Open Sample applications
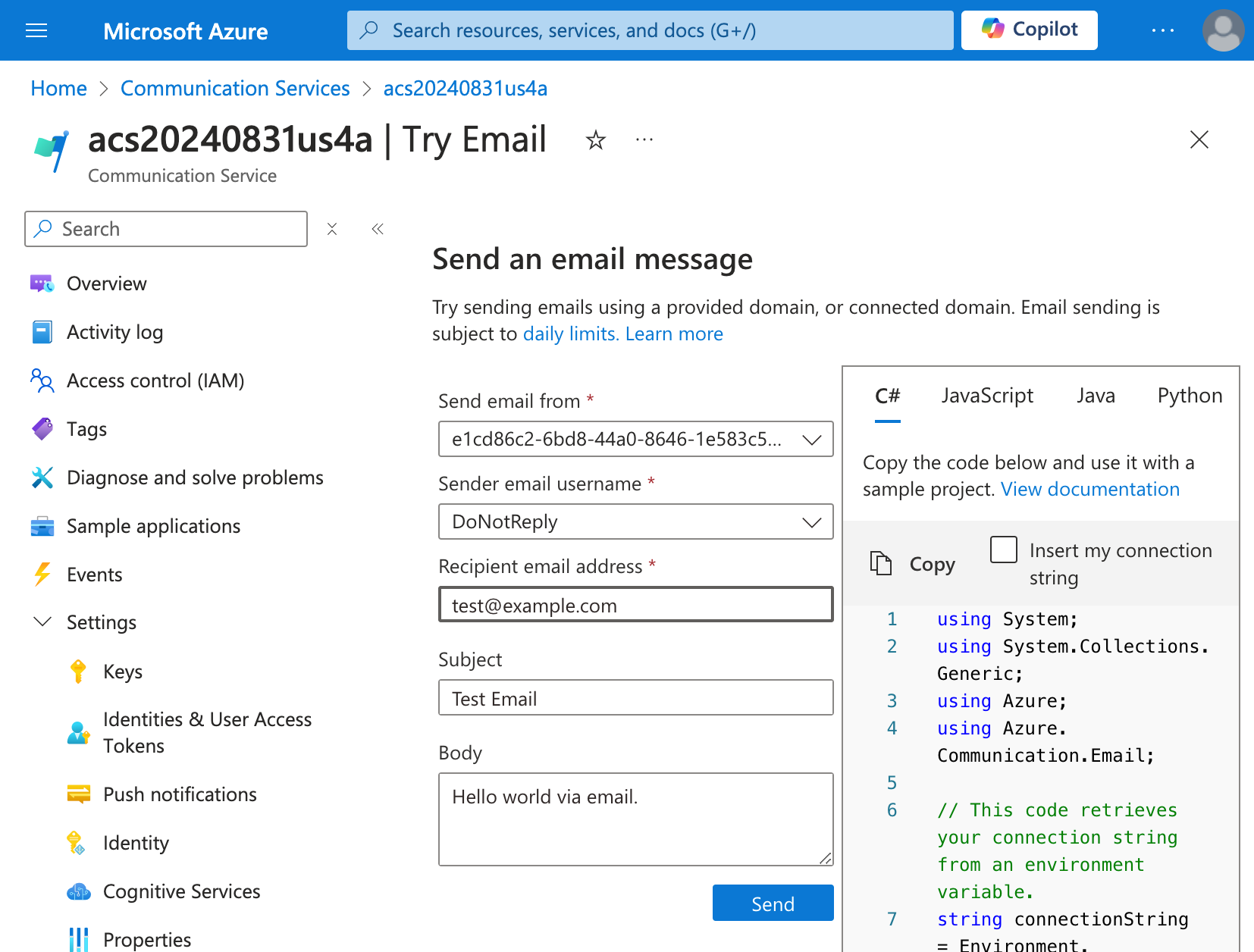 [x=153, y=526]
